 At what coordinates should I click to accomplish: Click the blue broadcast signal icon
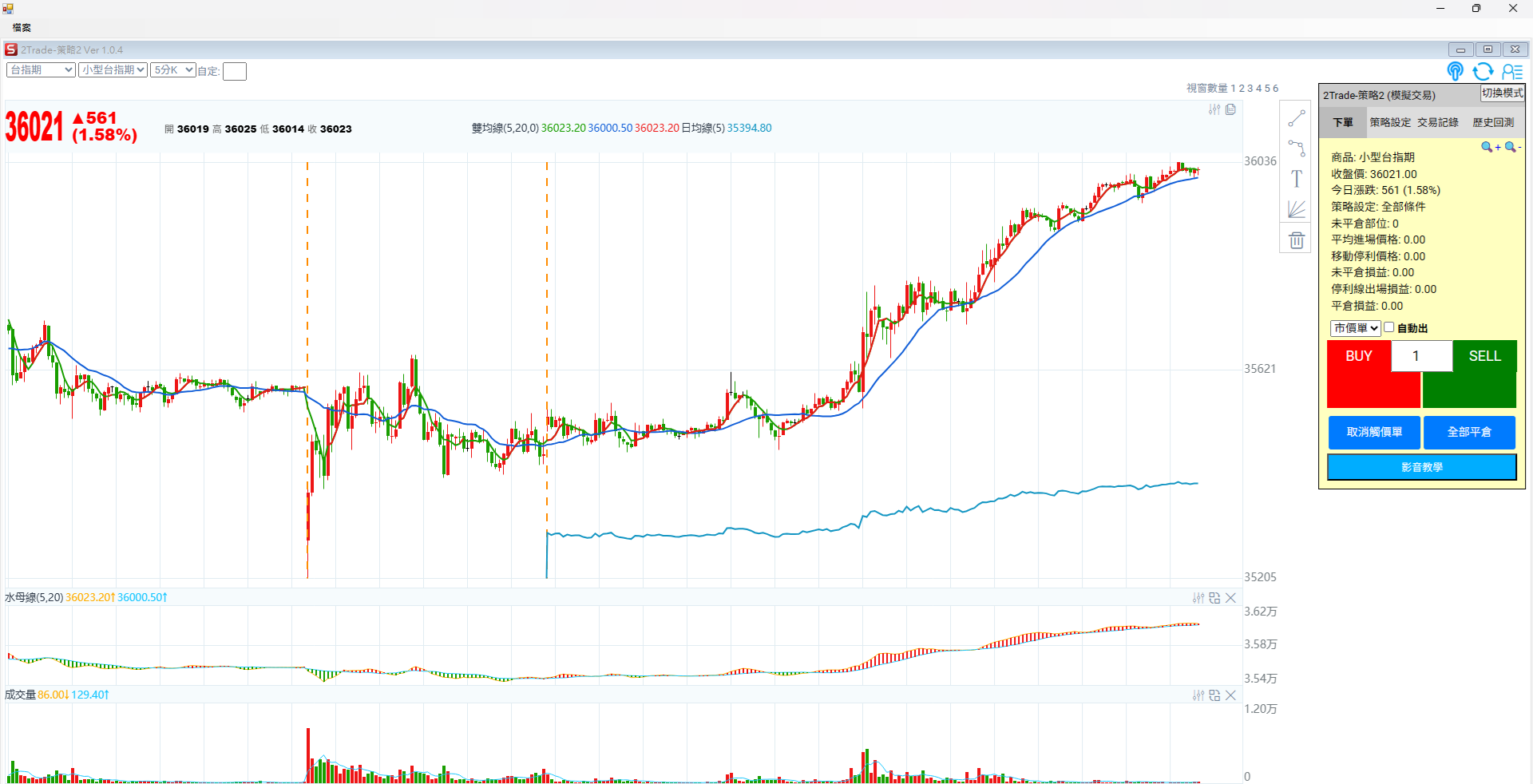pyautogui.click(x=1455, y=72)
